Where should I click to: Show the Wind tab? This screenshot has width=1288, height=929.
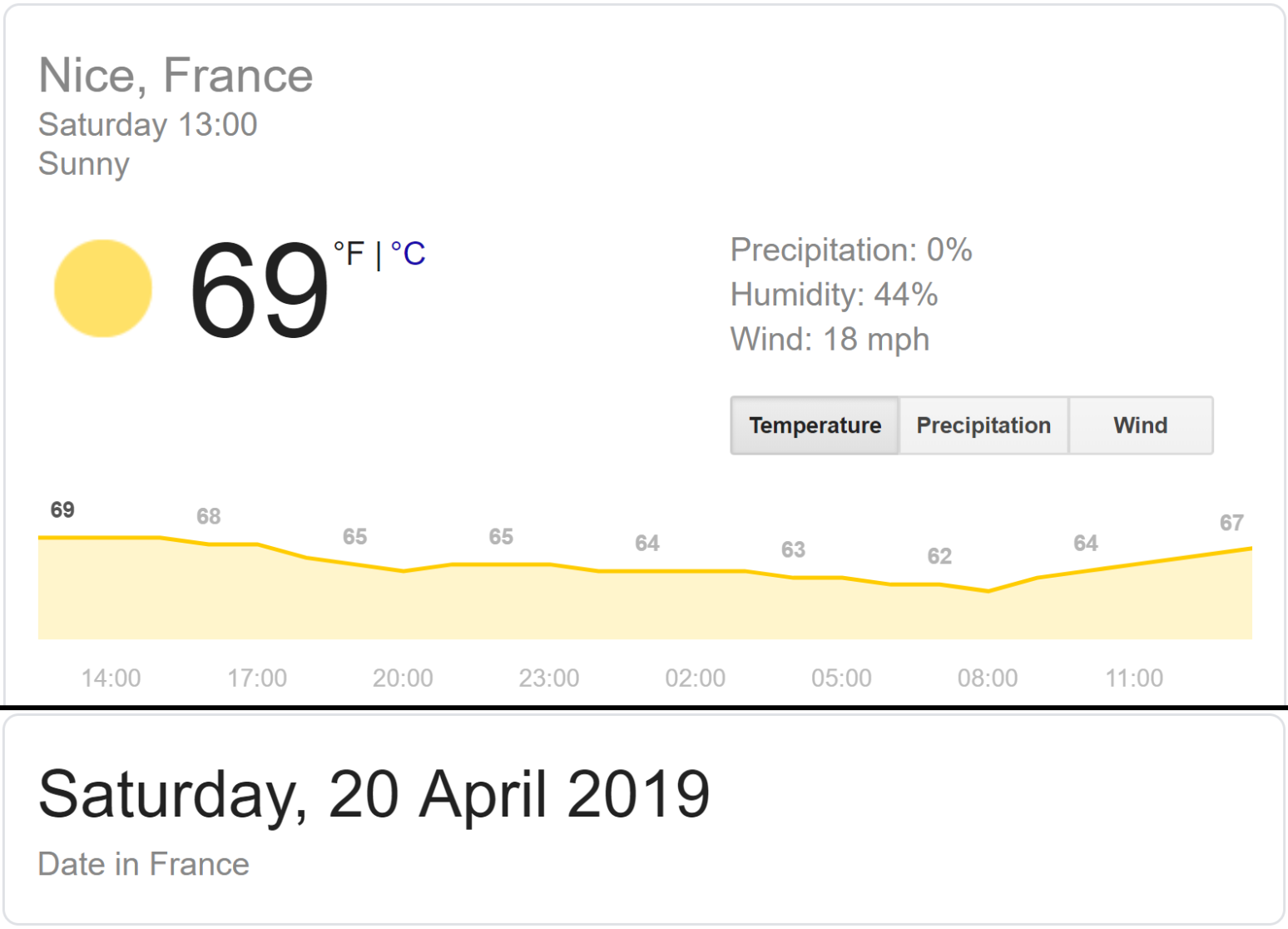coord(1140,425)
